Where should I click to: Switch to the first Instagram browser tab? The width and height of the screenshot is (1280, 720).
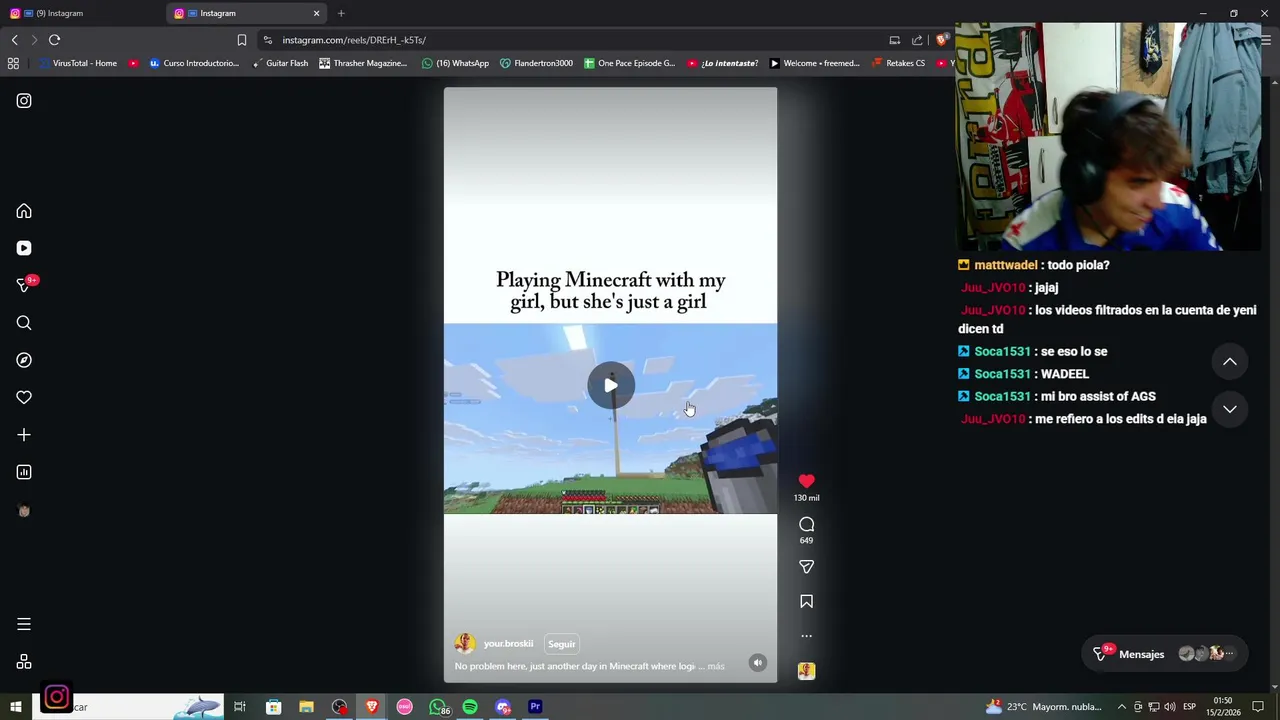click(82, 13)
